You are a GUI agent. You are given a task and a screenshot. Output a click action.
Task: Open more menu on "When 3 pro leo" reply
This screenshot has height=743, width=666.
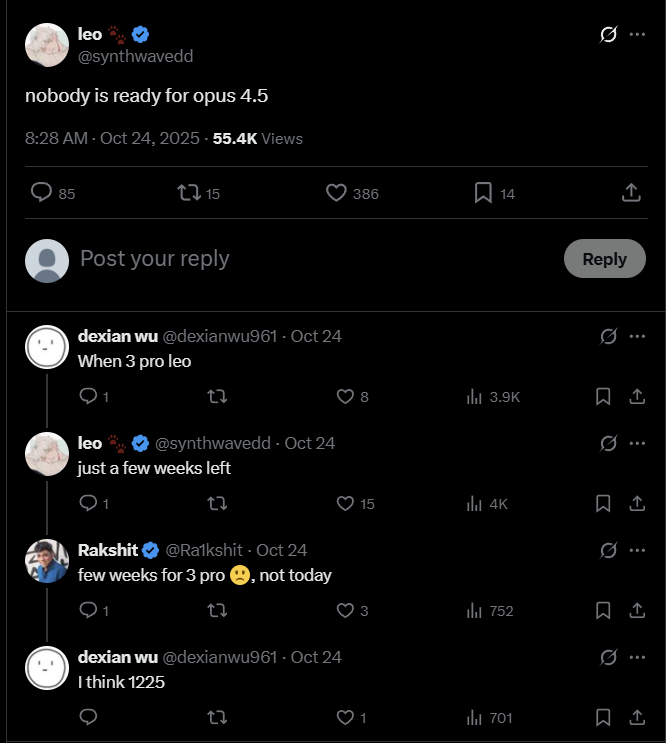(x=637, y=337)
